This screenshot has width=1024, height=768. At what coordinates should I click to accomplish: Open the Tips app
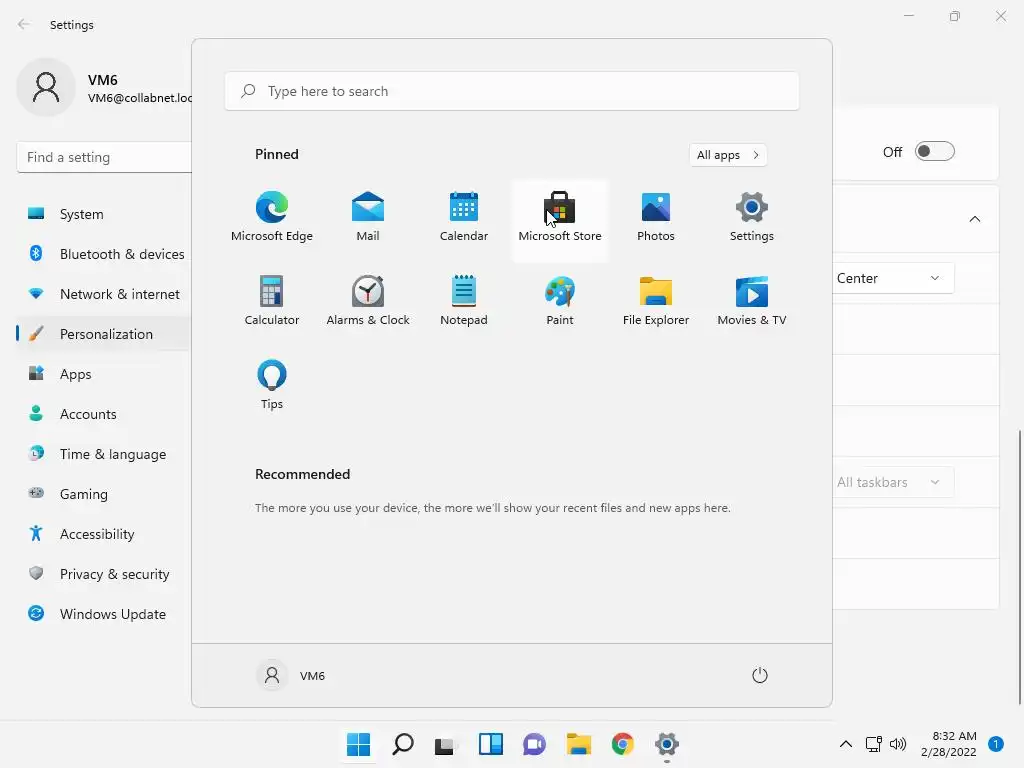[x=272, y=385]
